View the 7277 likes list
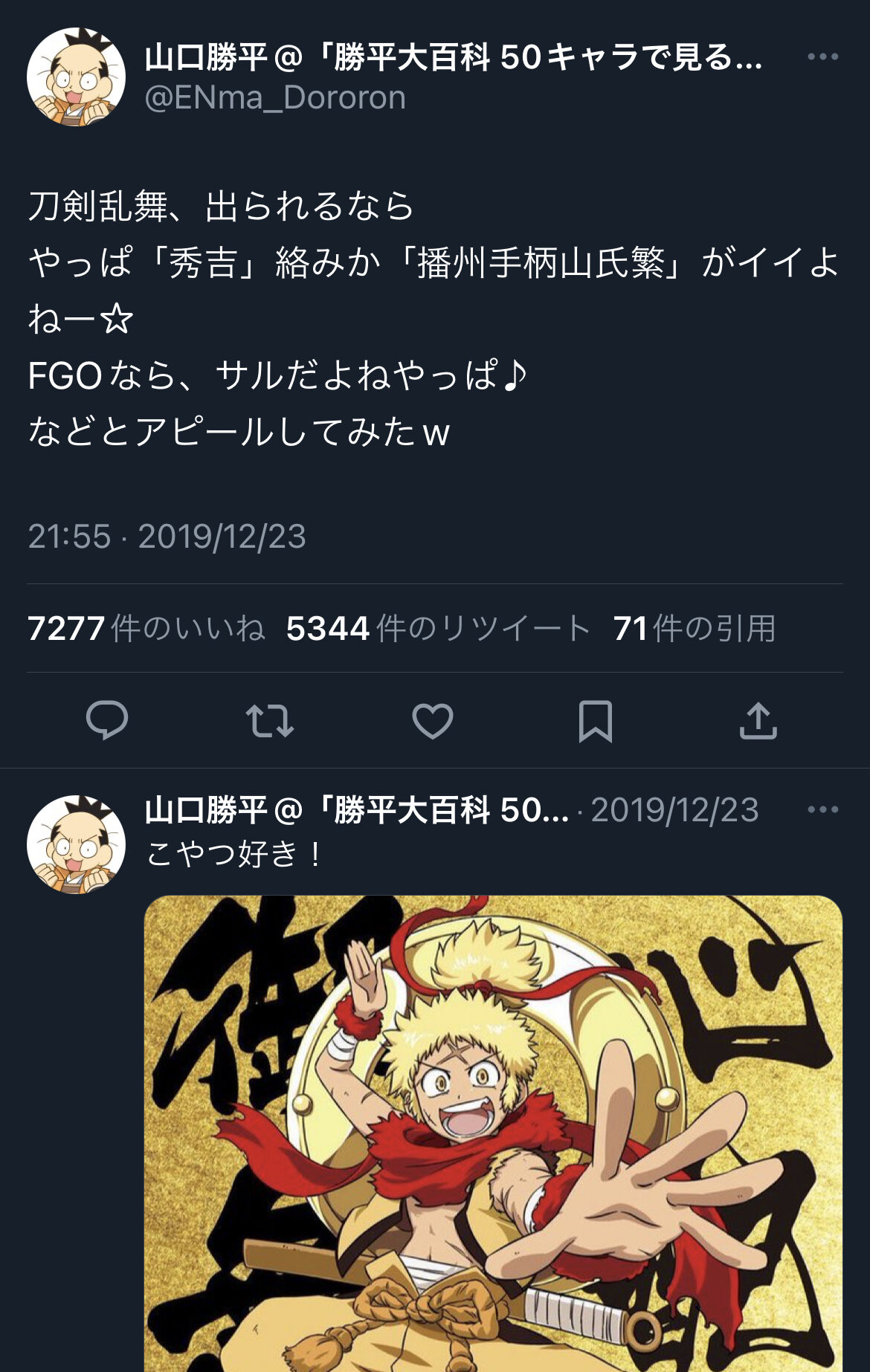This screenshot has height=1372, width=870. (x=146, y=629)
